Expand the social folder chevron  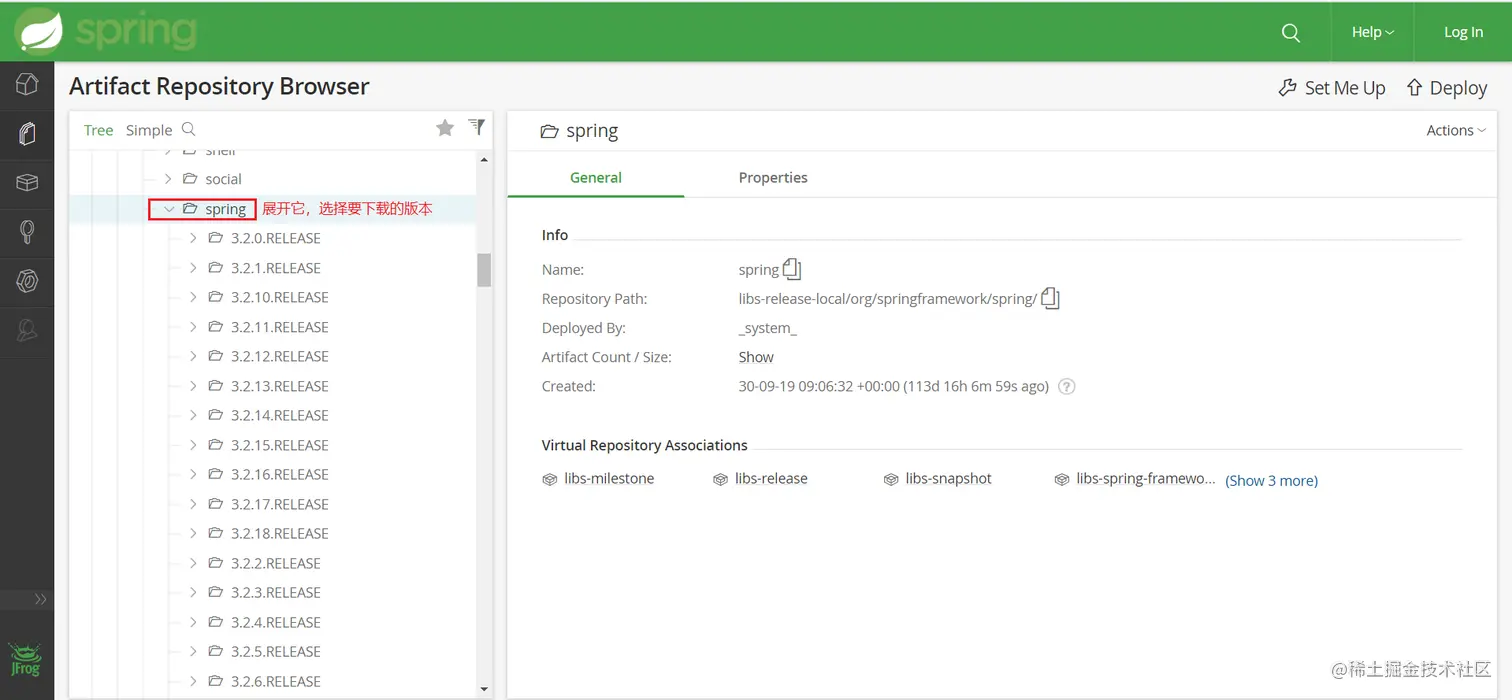pyautogui.click(x=168, y=179)
